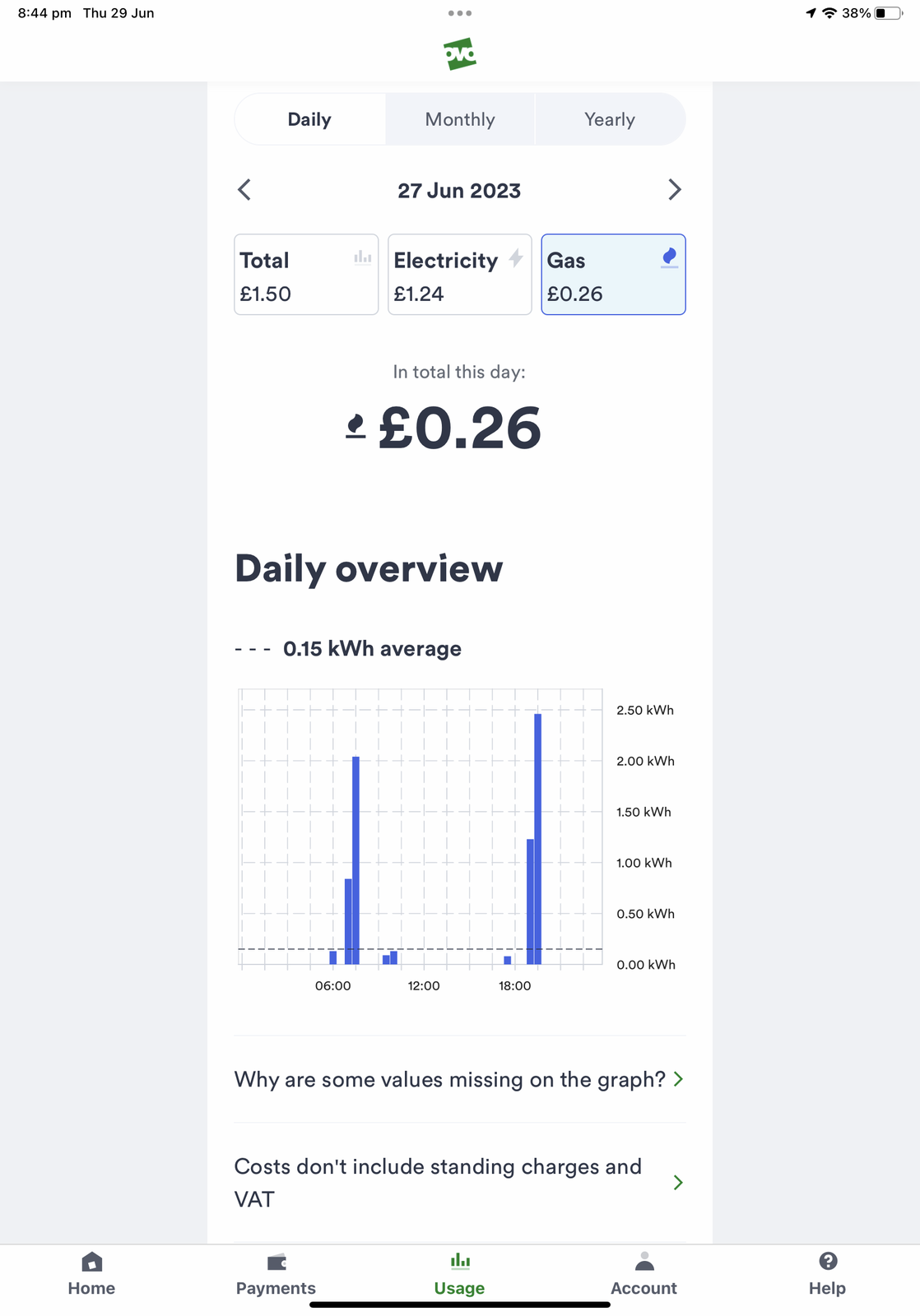Switch to the Monthly tab
Screen dimensions: 920x1316
pos(460,119)
